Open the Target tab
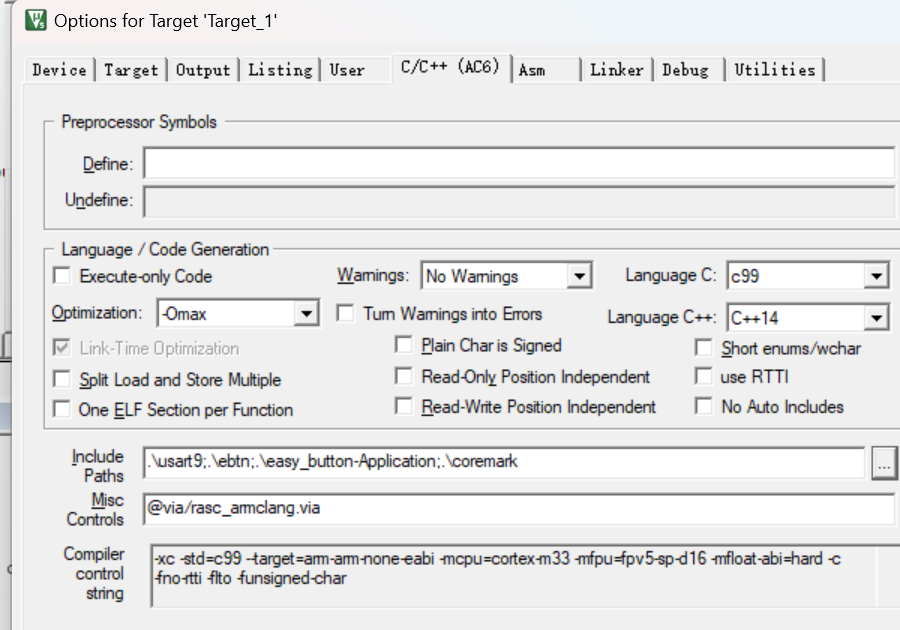Viewport: 900px width, 630px height. [131, 70]
